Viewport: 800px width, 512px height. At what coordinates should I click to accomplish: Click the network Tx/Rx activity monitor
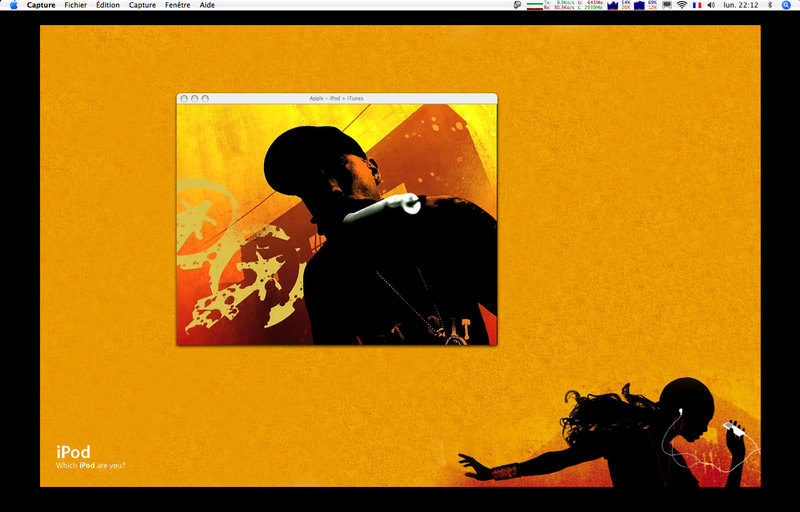[x=551, y=5]
